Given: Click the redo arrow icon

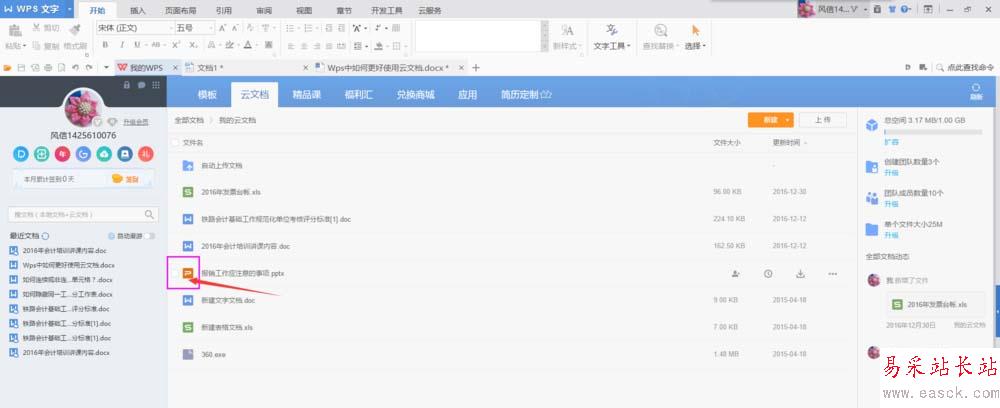Looking at the screenshot, I should pos(89,68).
